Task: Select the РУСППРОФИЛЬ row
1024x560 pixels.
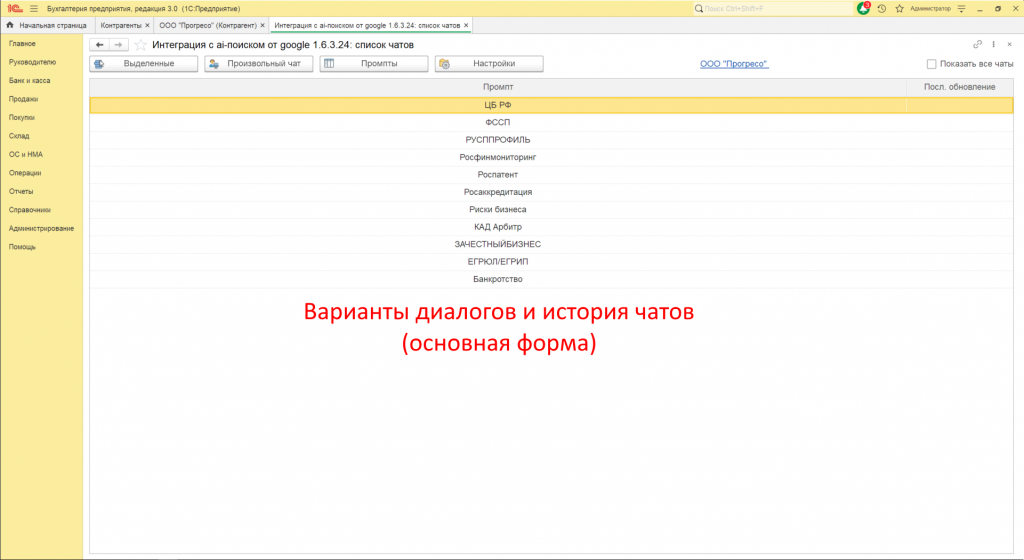Action: click(x=551, y=140)
